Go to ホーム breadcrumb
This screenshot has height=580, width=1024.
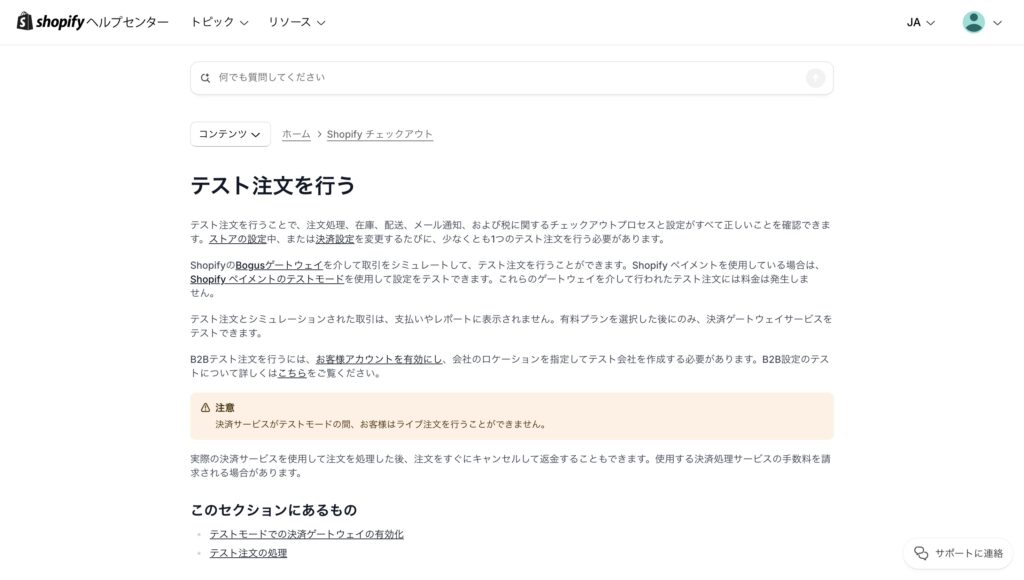296,134
